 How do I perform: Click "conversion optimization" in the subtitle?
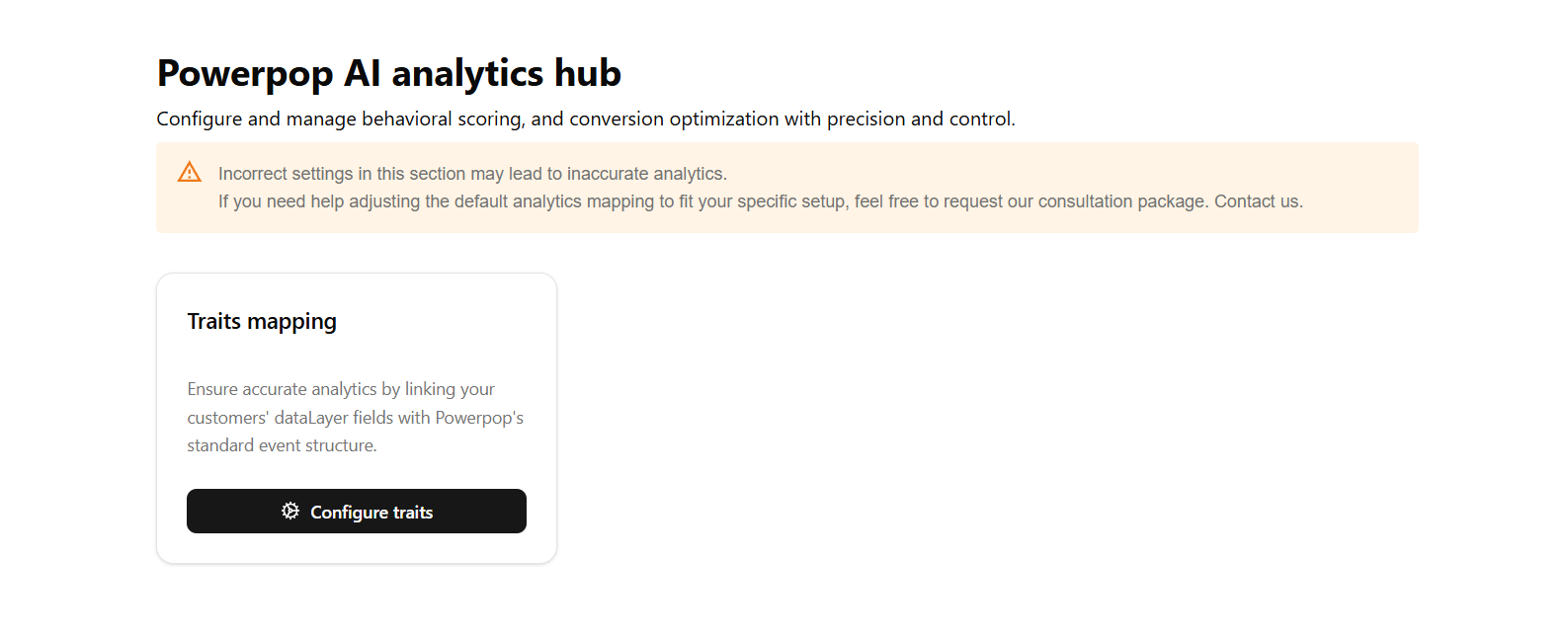[674, 119]
